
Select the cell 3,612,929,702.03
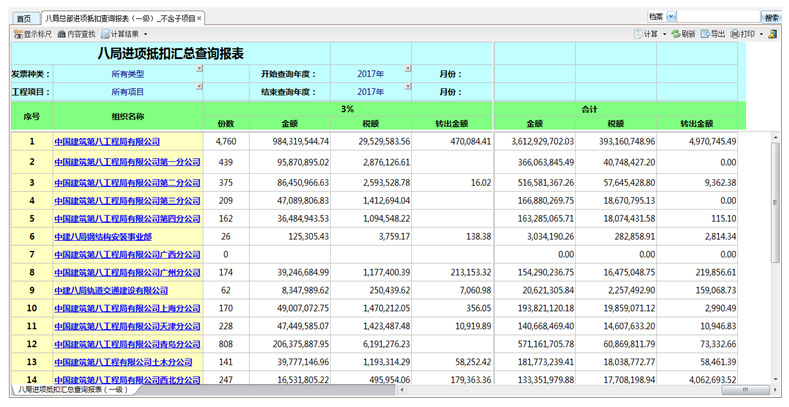[535, 142]
